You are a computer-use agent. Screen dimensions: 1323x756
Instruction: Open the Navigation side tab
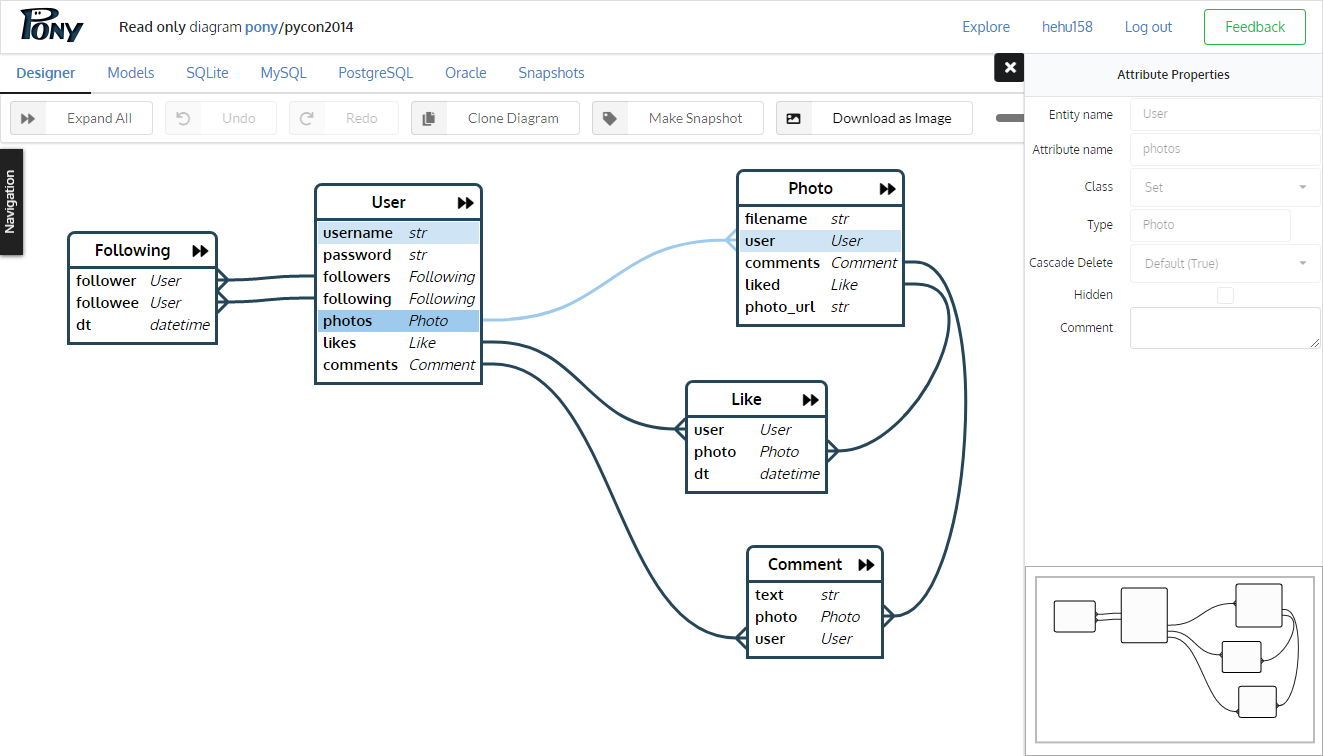point(11,202)
